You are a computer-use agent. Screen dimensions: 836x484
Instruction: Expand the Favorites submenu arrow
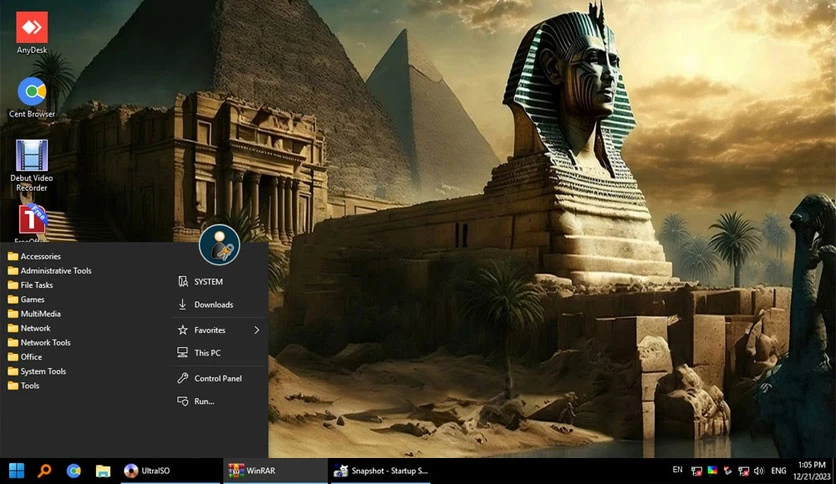[x=257, y=330]
